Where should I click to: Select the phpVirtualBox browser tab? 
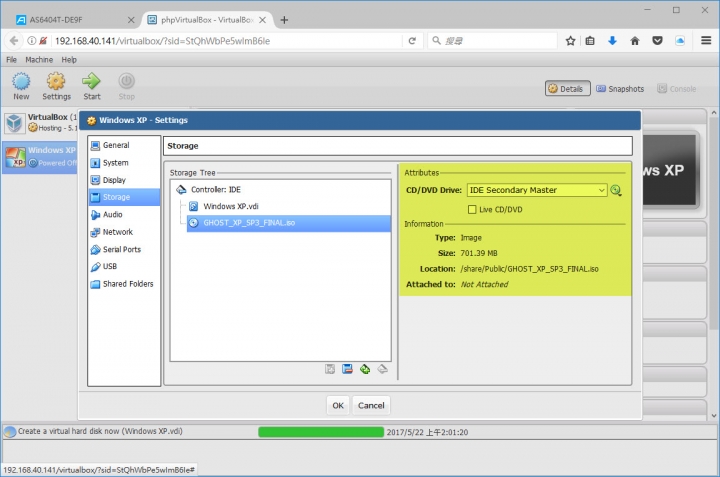pos(208,20)
